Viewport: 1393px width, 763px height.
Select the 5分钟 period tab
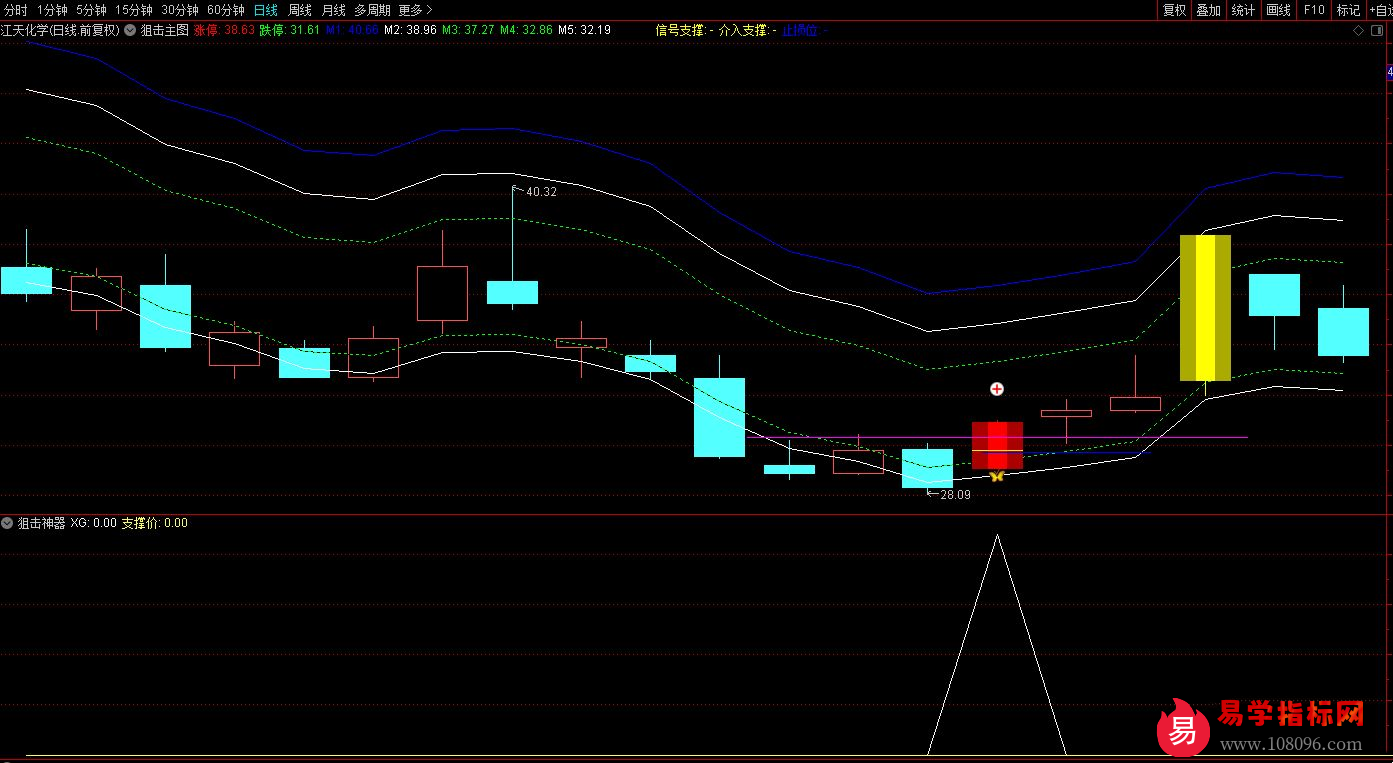[91, 10]
